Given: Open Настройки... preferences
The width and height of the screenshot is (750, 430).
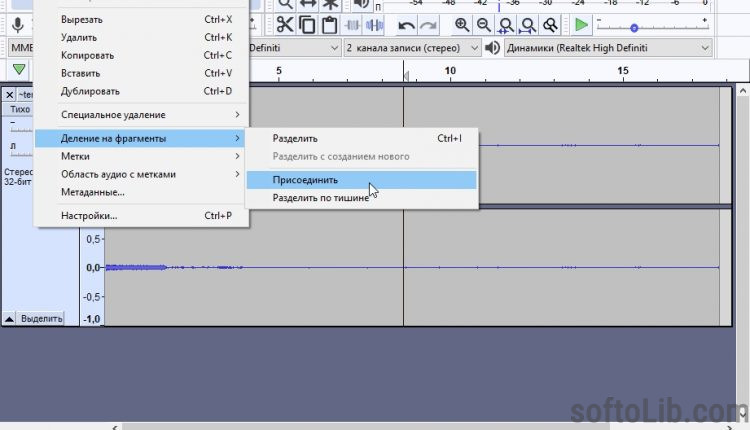Looking at the screenshot, I should (x=142, y=216).
